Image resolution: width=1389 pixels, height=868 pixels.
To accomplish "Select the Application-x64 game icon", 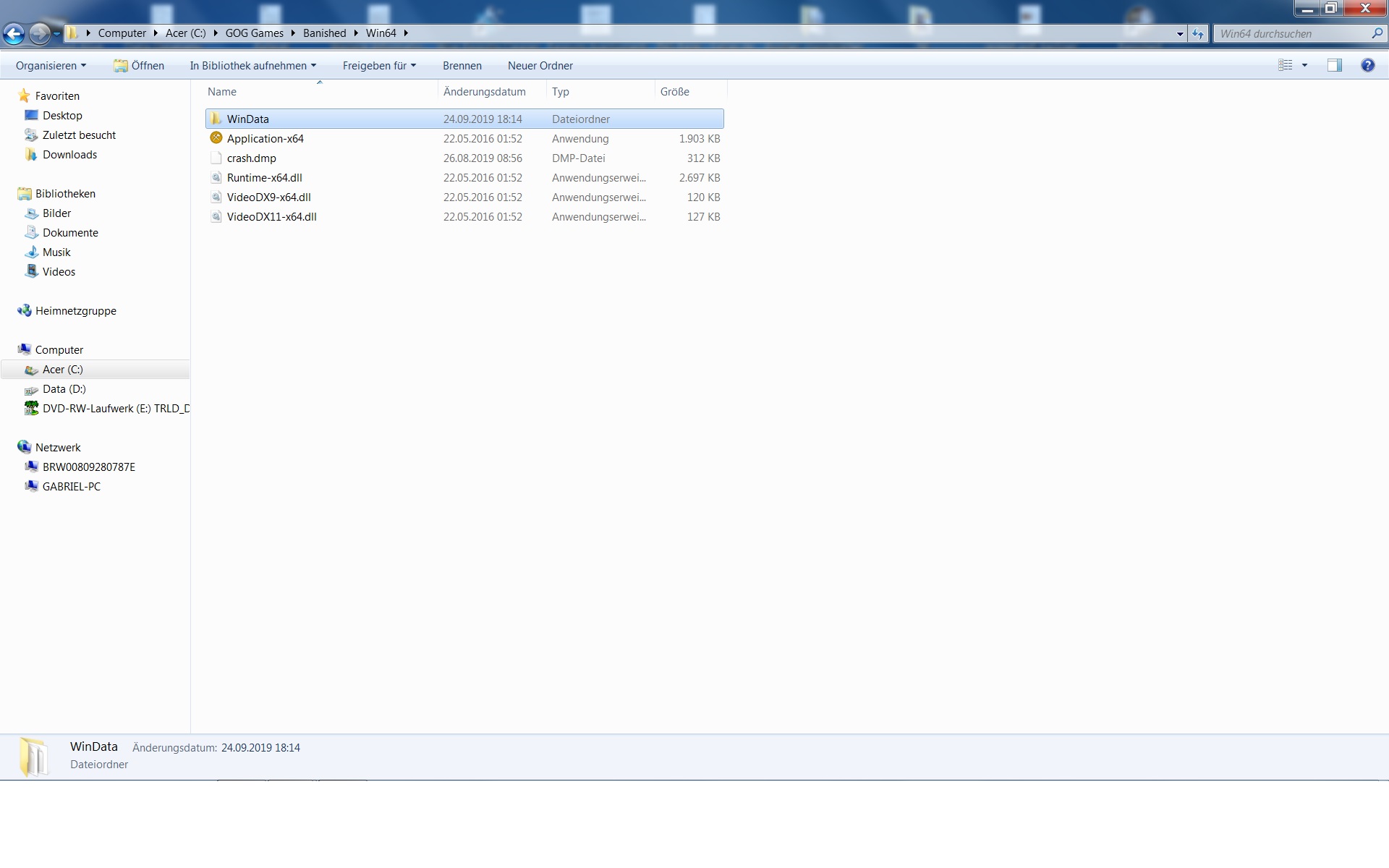I will (x=216, y=138).
